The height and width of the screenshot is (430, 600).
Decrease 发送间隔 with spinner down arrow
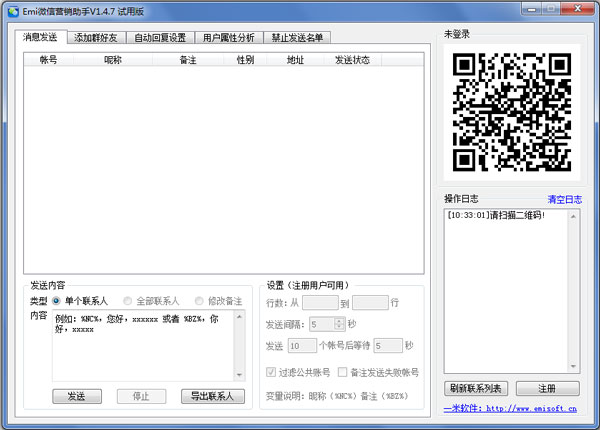click(339, 327)
